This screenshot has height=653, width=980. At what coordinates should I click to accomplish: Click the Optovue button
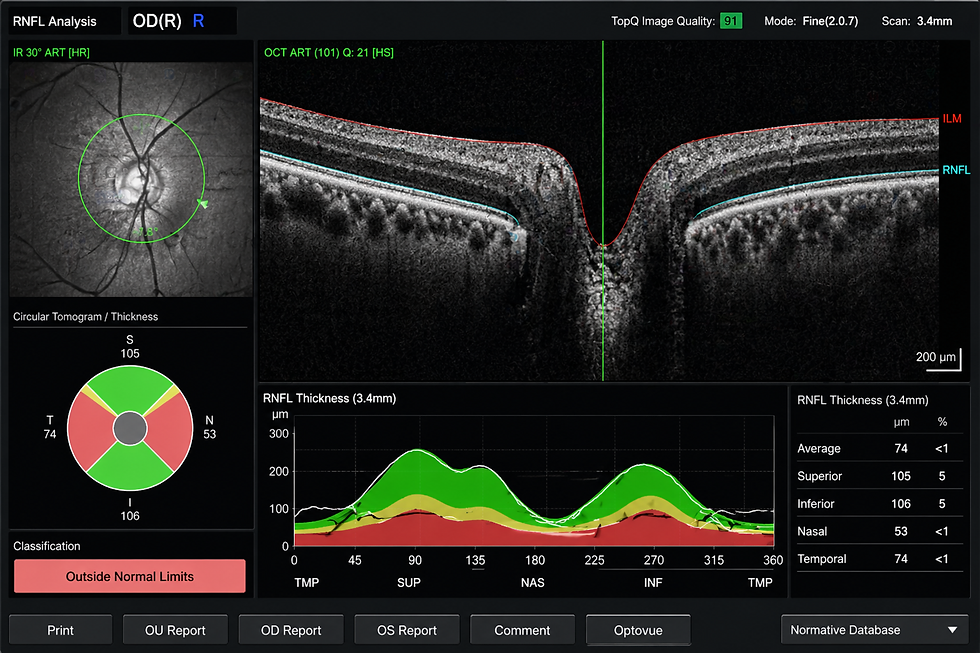click(638, 631)
